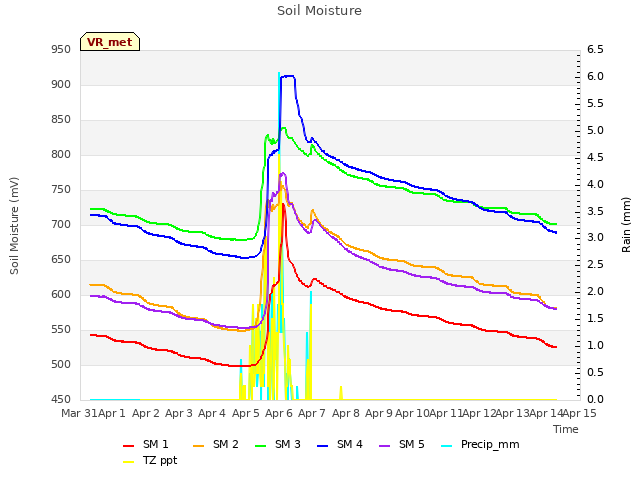This screenshot has width=640, height=480.
Task: Click the cyan Precip_mm legend swatch
Action: [x=447, y=446]
